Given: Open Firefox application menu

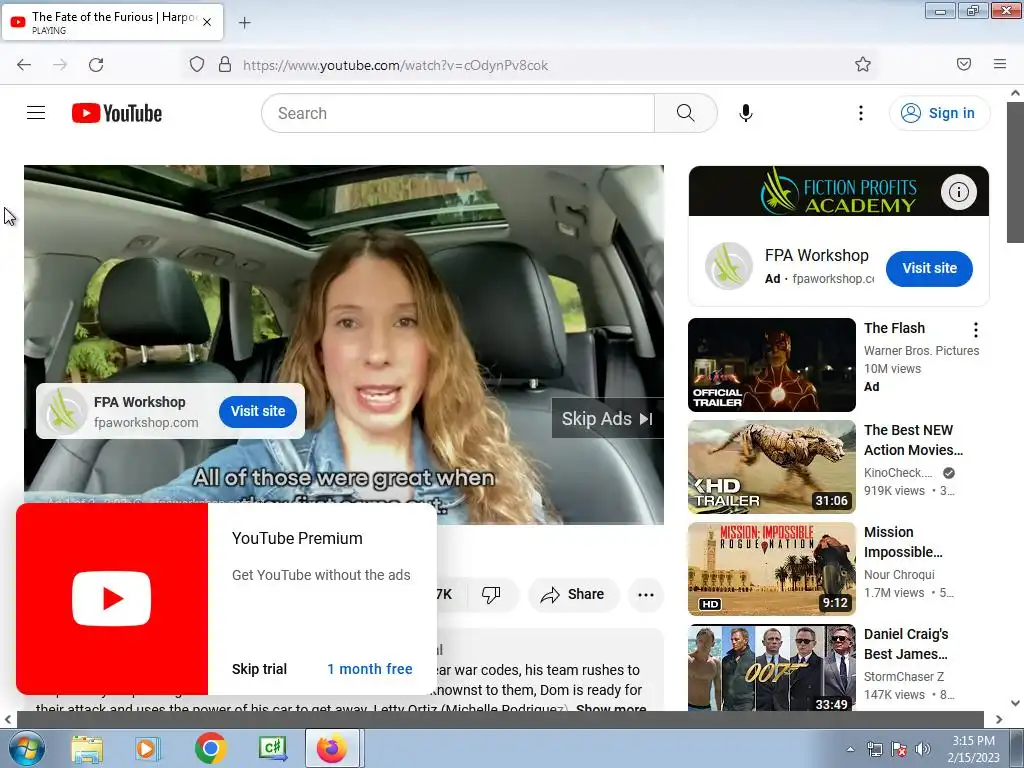Looking at the screenshot, I should pyautogui.click(x=1000, y=64).
